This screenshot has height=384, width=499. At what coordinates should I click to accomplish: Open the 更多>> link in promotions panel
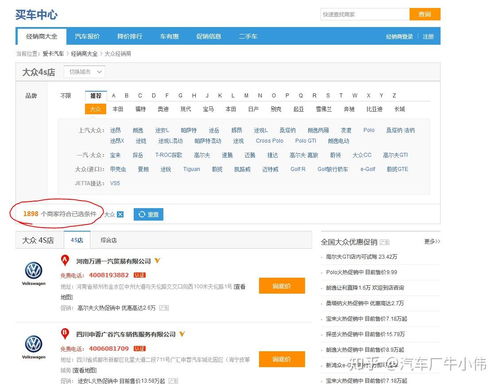tap(432, 241)
